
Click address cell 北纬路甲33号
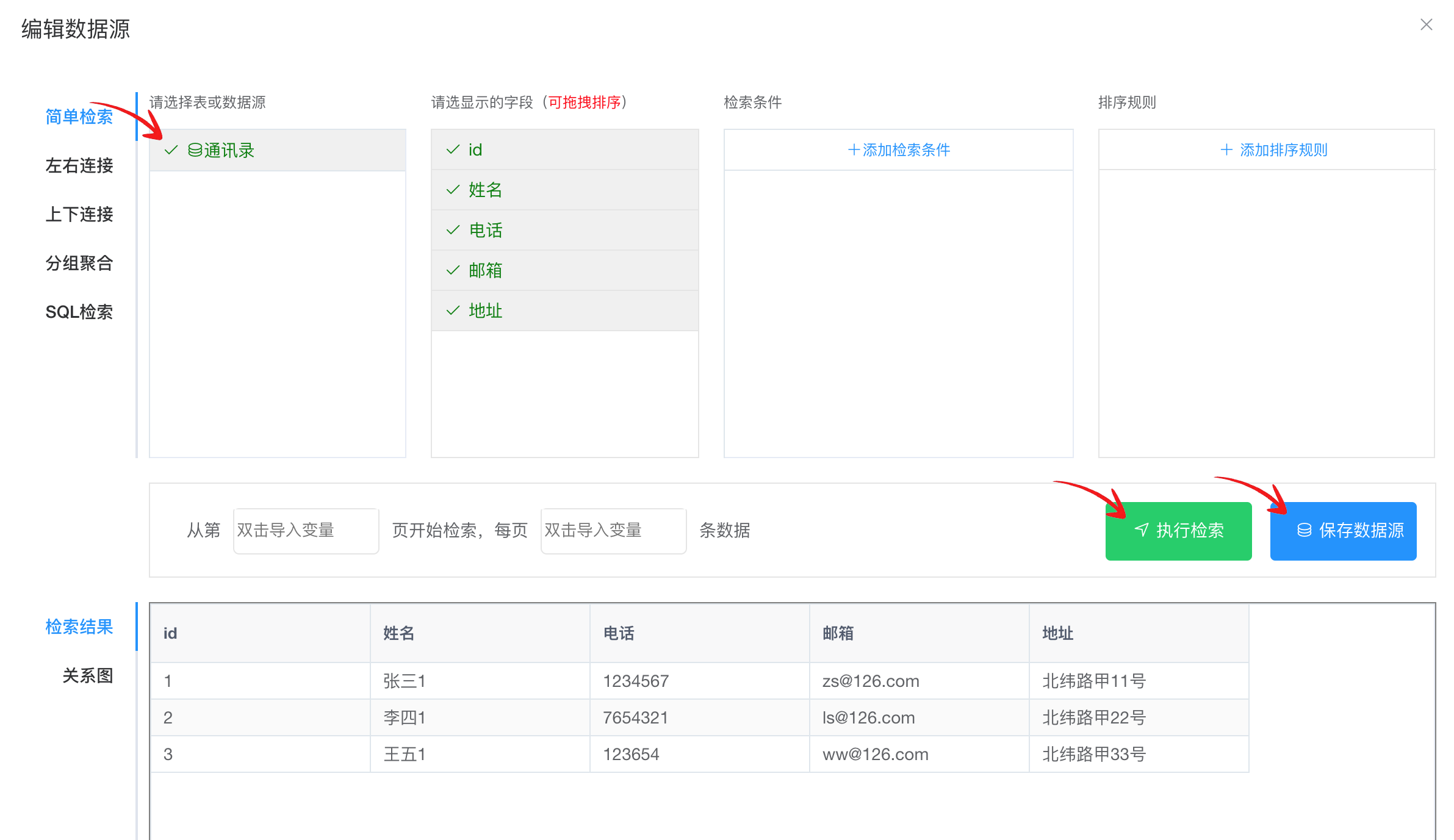1139,754
